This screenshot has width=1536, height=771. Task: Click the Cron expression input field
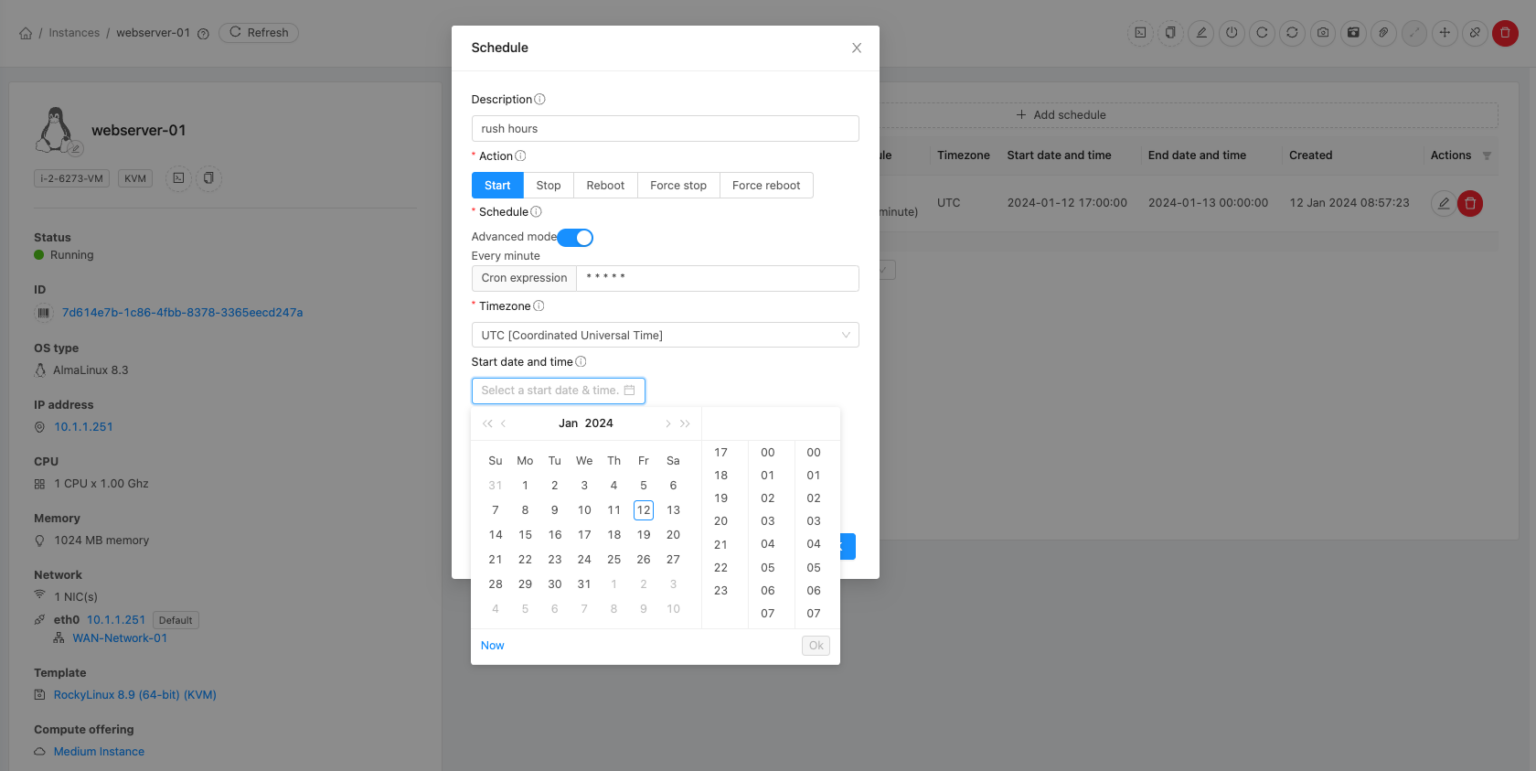[x=717, y=278]
